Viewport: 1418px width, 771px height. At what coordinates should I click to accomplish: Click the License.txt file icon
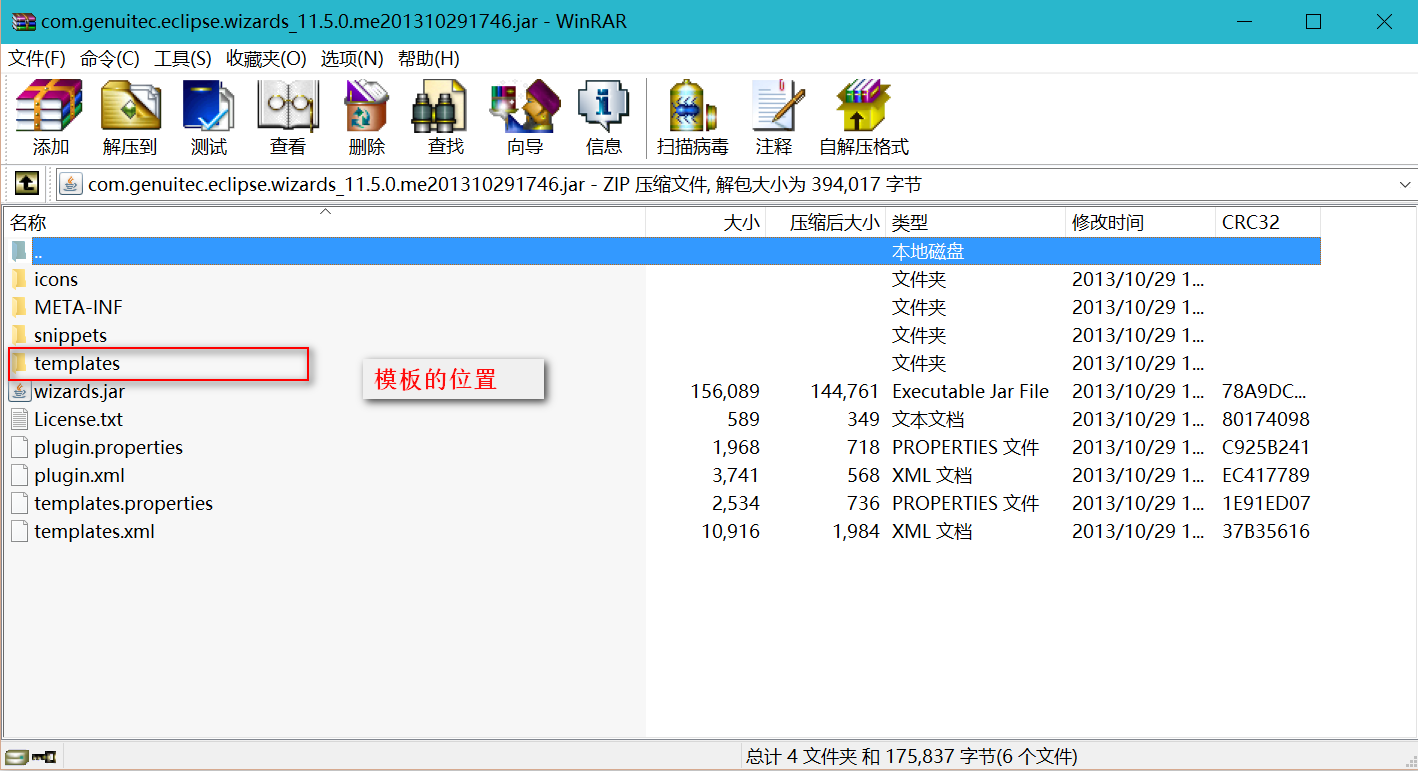point(19,419)
